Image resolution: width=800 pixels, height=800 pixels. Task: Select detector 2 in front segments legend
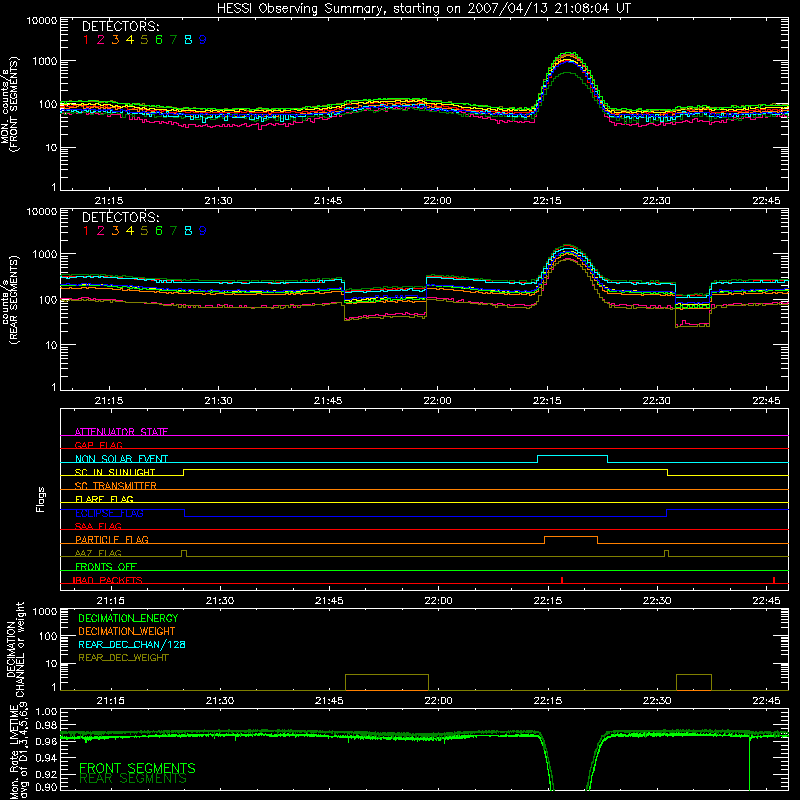101,40
